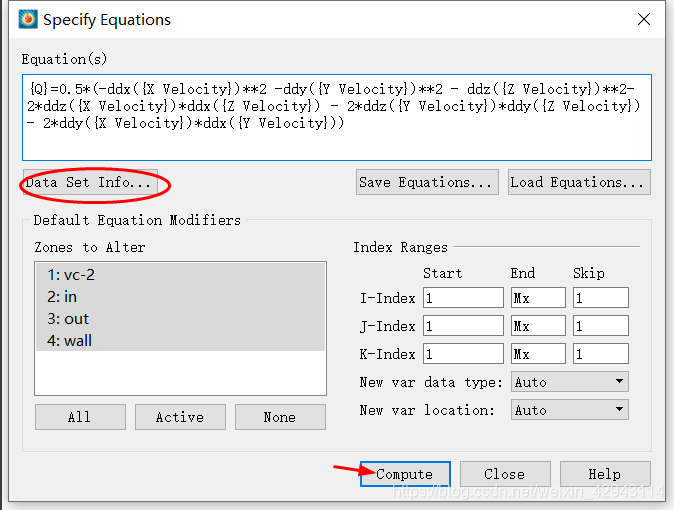This screenshot has height=510, width=674.
Task: Open the Data Set Info dialog
Action: (90, 182)
